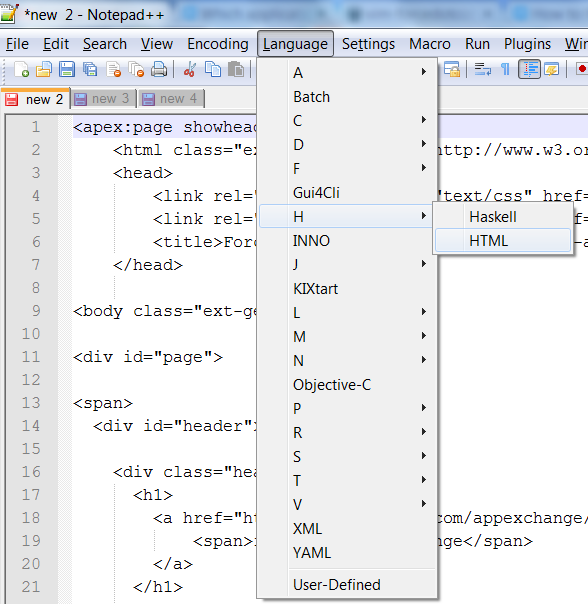Expand the S languages submenu
588x604 pixels.
coord(348,456)
